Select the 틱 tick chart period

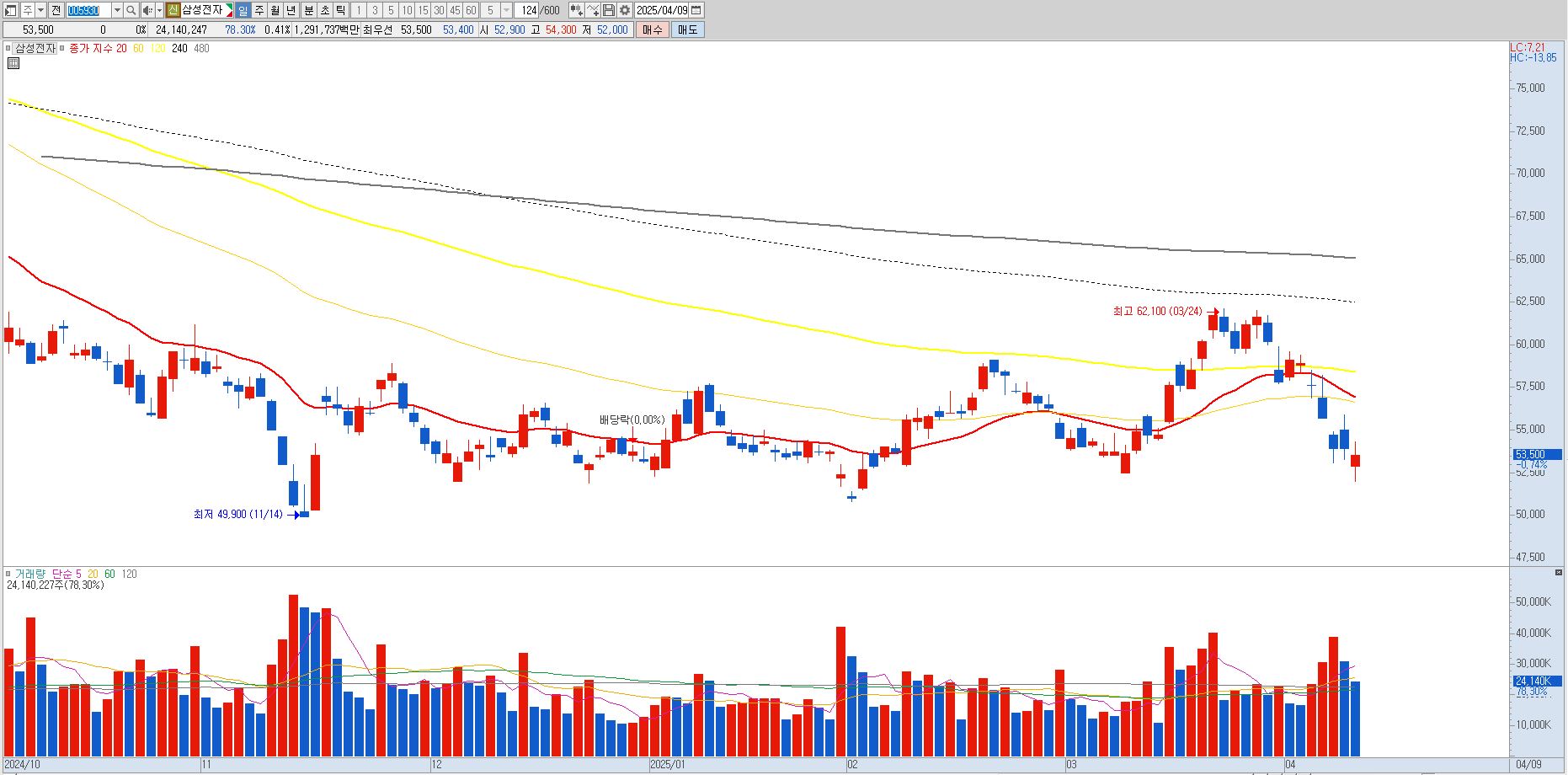coord(340,10)
